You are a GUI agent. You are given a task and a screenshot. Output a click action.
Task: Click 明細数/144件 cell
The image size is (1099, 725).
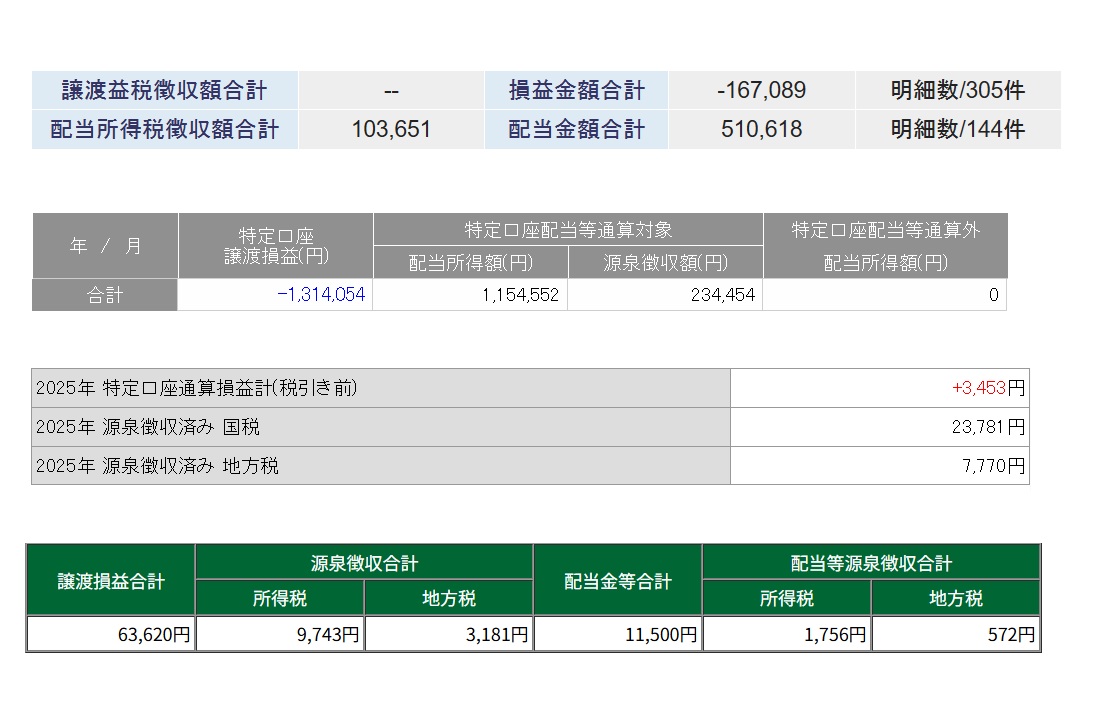[x=957, y=129]
